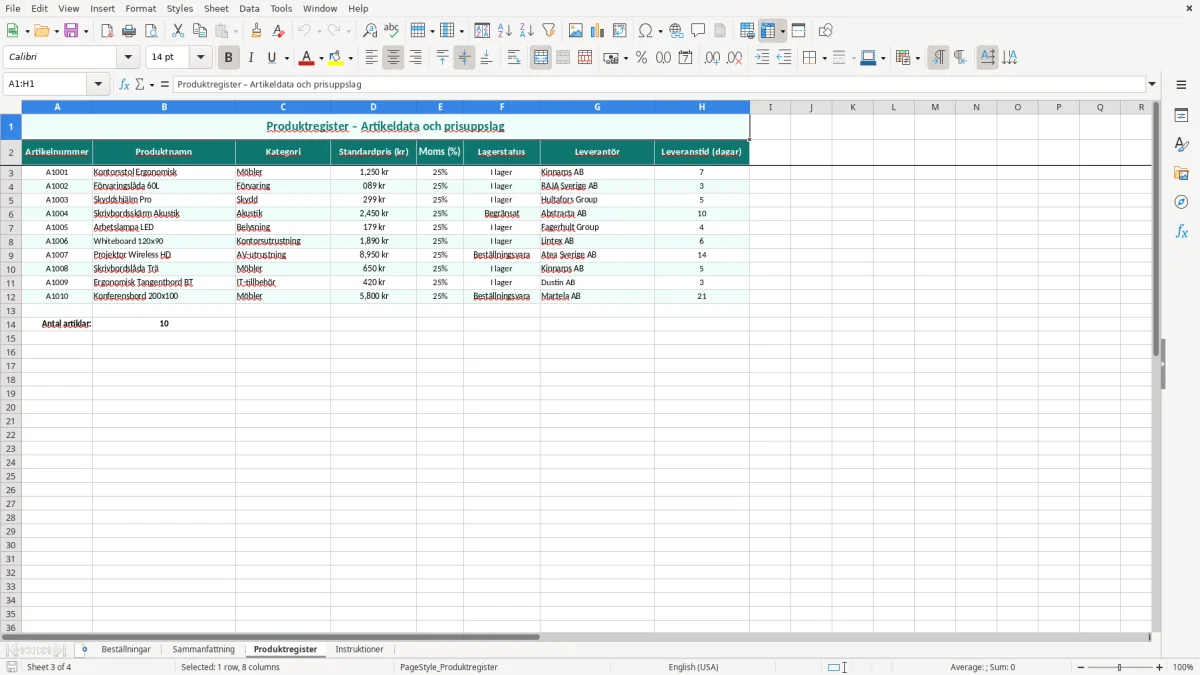Toggle Center Vertically alignment

464,58
